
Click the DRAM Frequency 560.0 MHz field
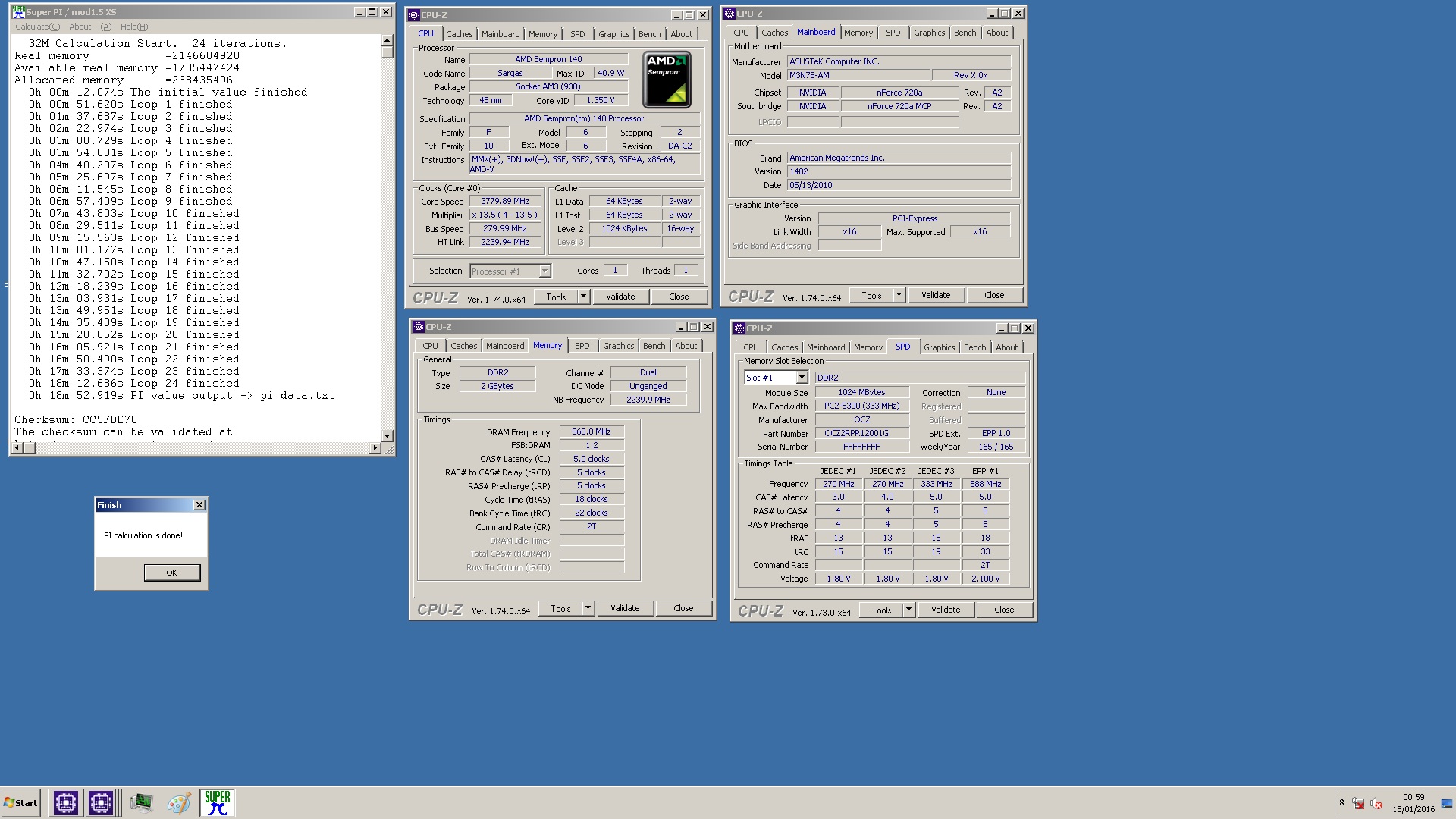click(x=591, y=431)
